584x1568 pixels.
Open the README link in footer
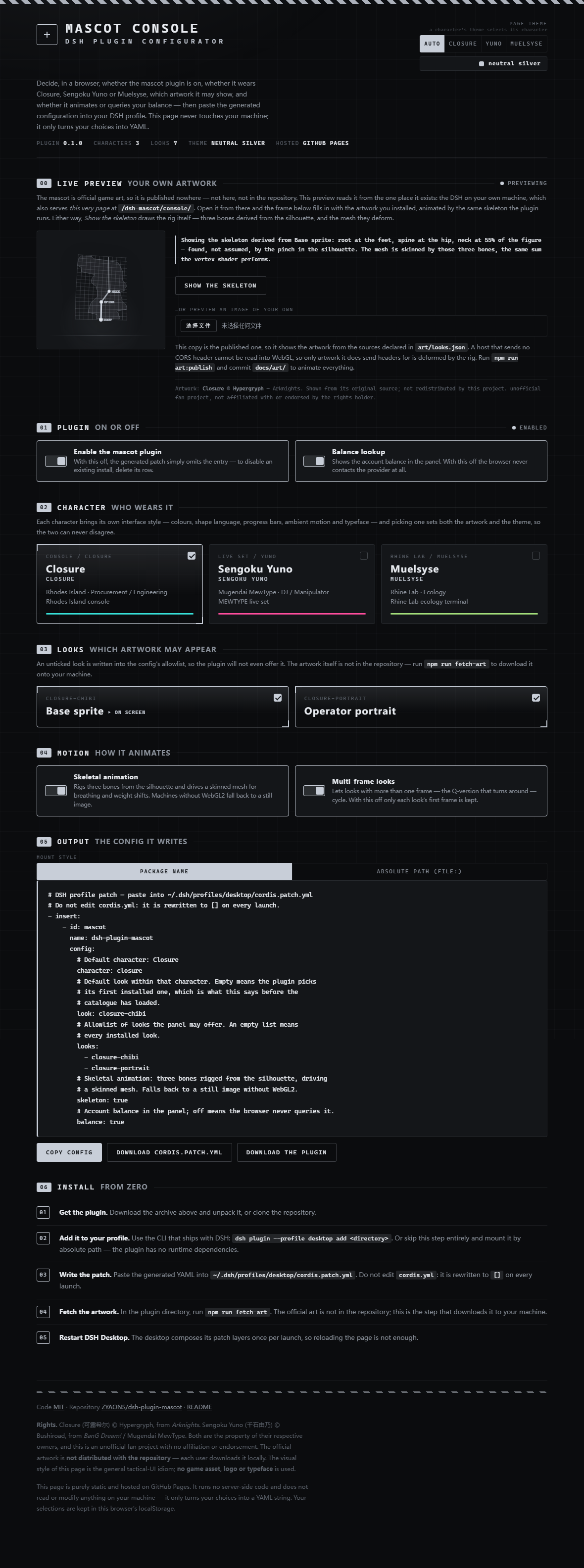pos(199,1407)
